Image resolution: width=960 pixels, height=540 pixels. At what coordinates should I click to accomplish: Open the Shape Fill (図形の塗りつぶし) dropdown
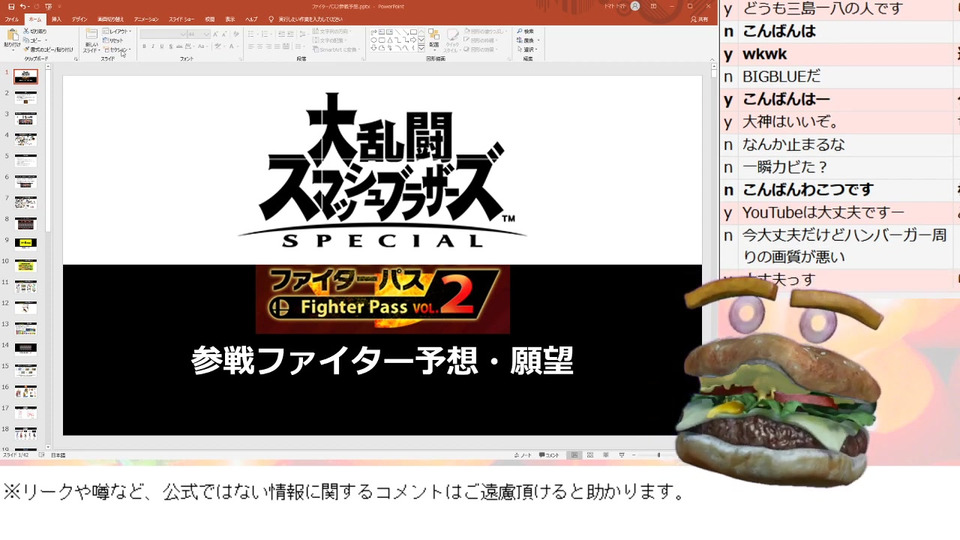(x=484, y=31)
